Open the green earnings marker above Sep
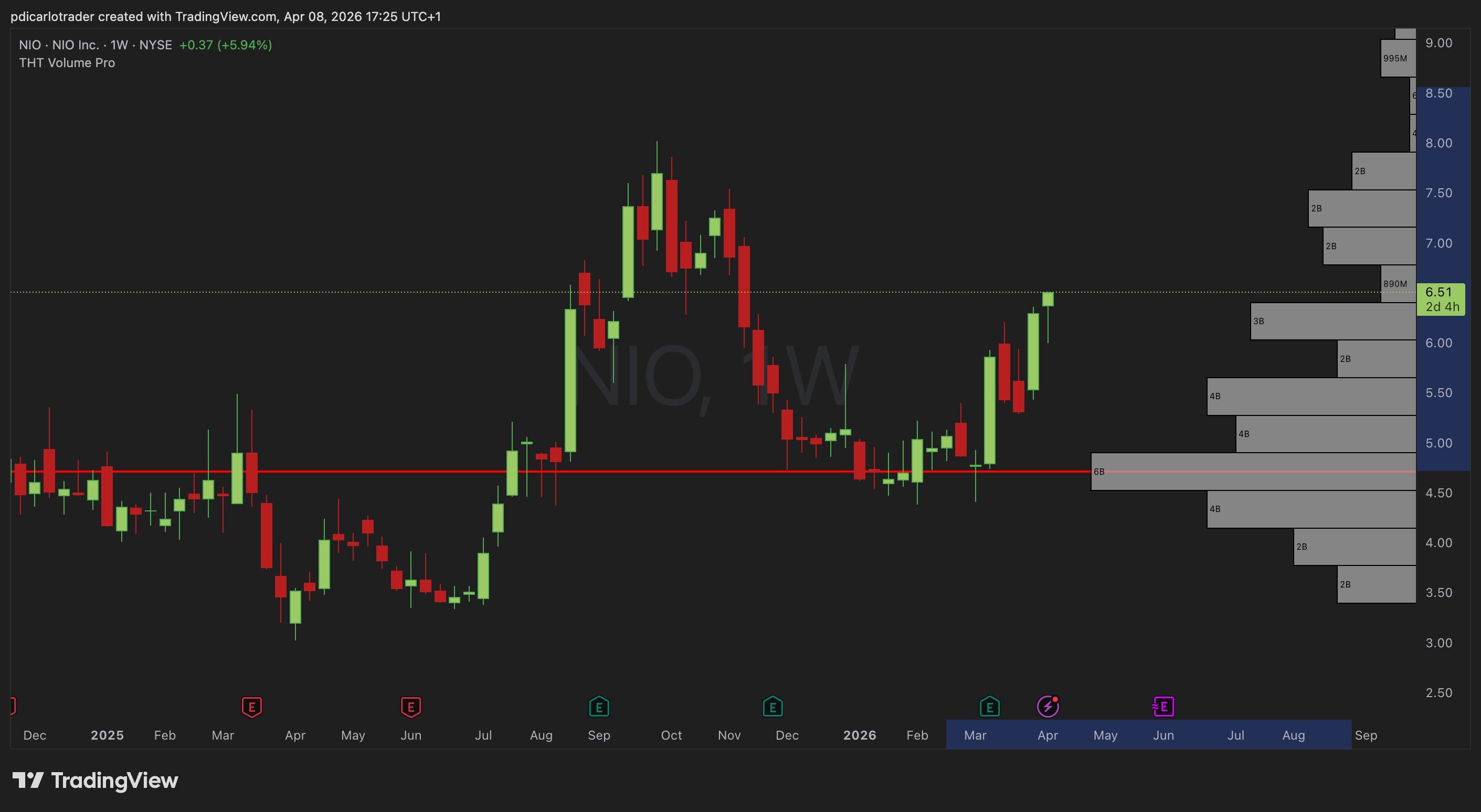Viewport: 1481px width, 812px height. tap(598, 706)
